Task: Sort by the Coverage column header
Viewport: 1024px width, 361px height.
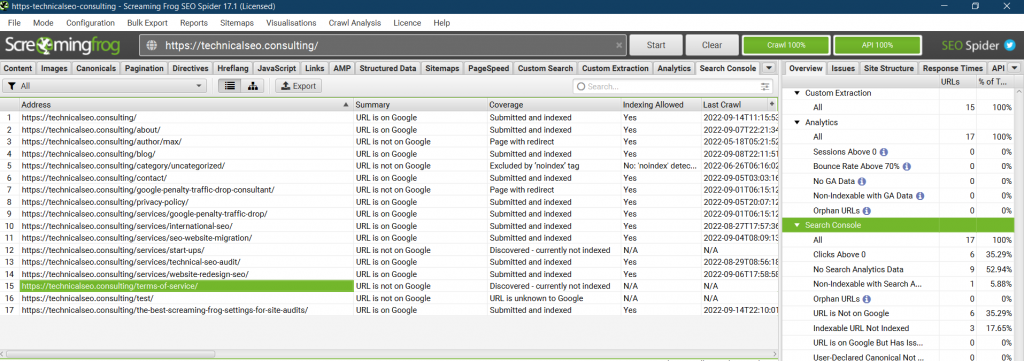Action: tap(553, 104)
